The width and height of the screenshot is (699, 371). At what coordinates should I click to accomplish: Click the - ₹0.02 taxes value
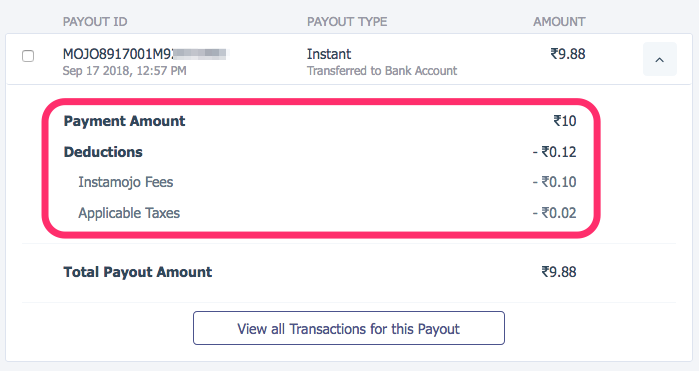[x=554, y=213]
